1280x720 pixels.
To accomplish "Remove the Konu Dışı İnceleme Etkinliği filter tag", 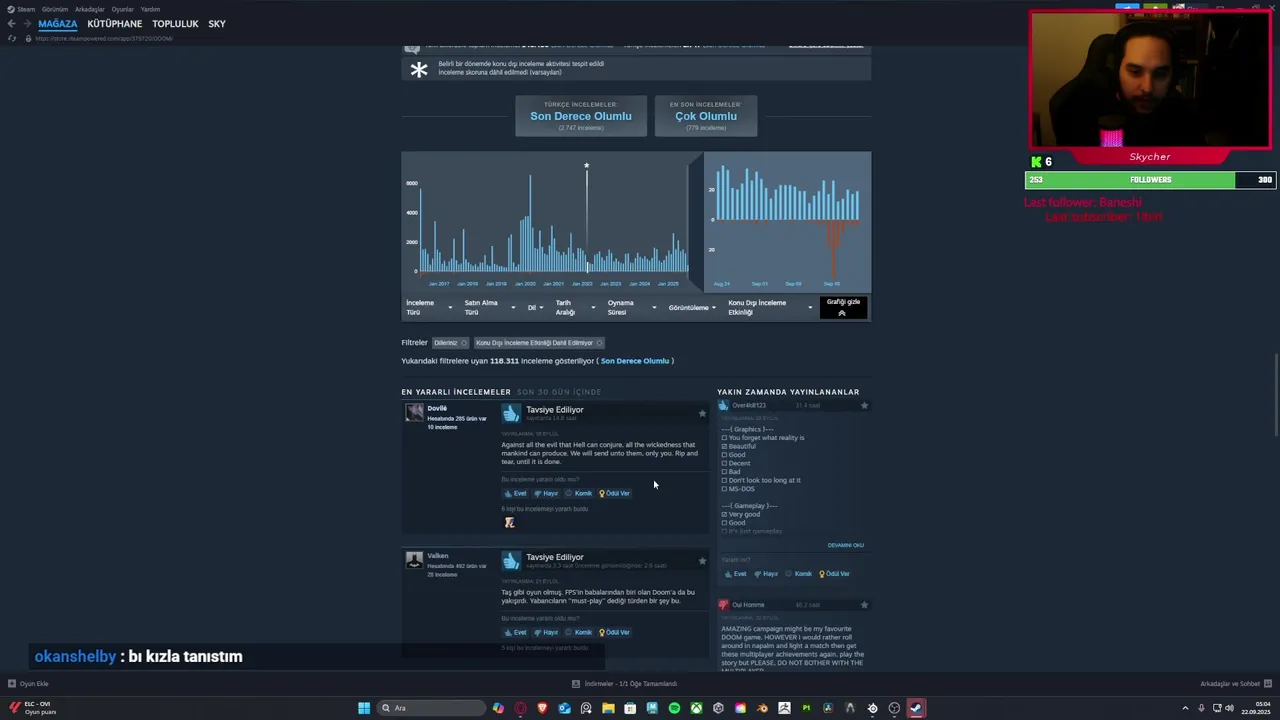I will [x=599, y=343].
